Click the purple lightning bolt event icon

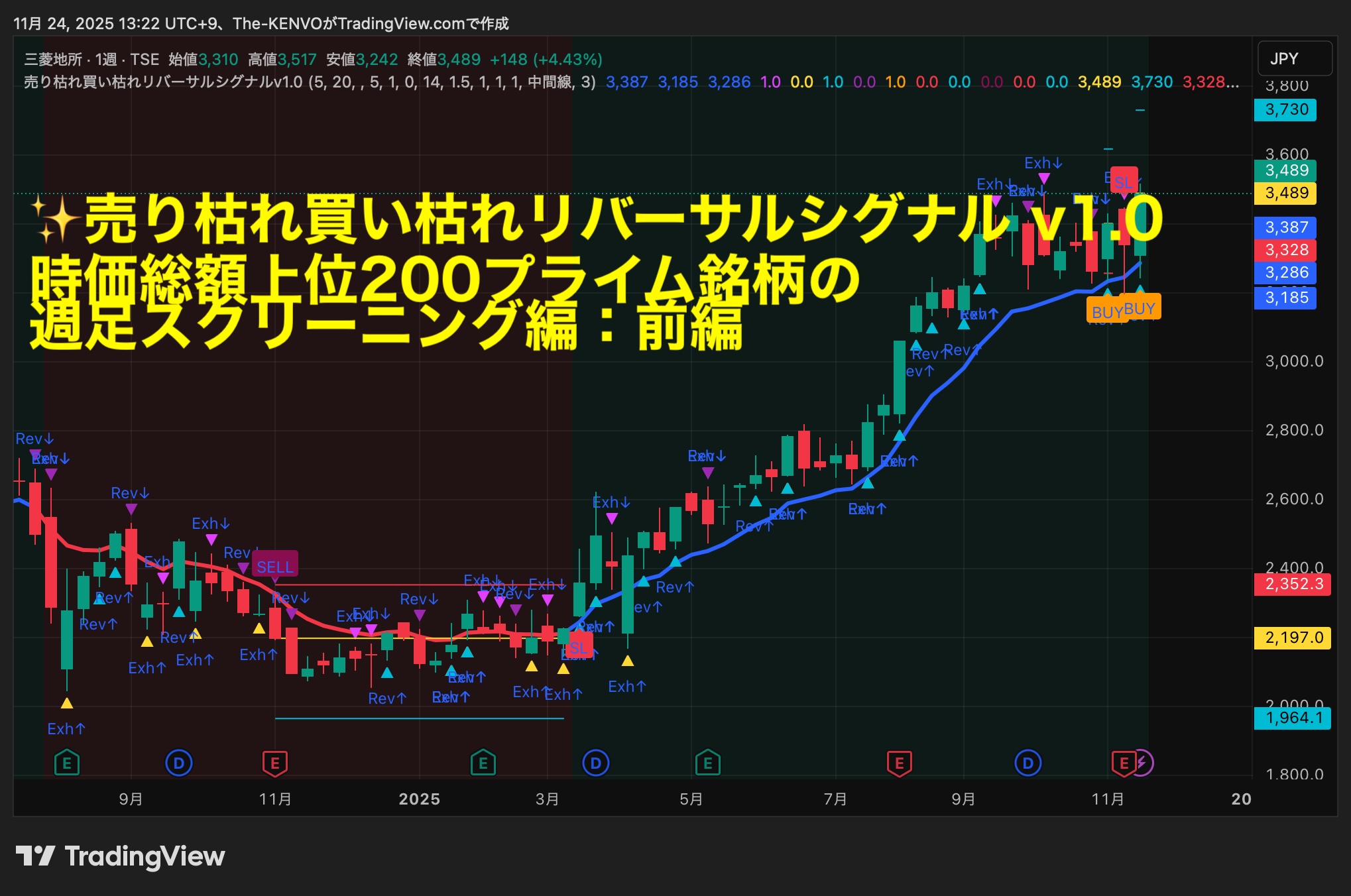1144,763
